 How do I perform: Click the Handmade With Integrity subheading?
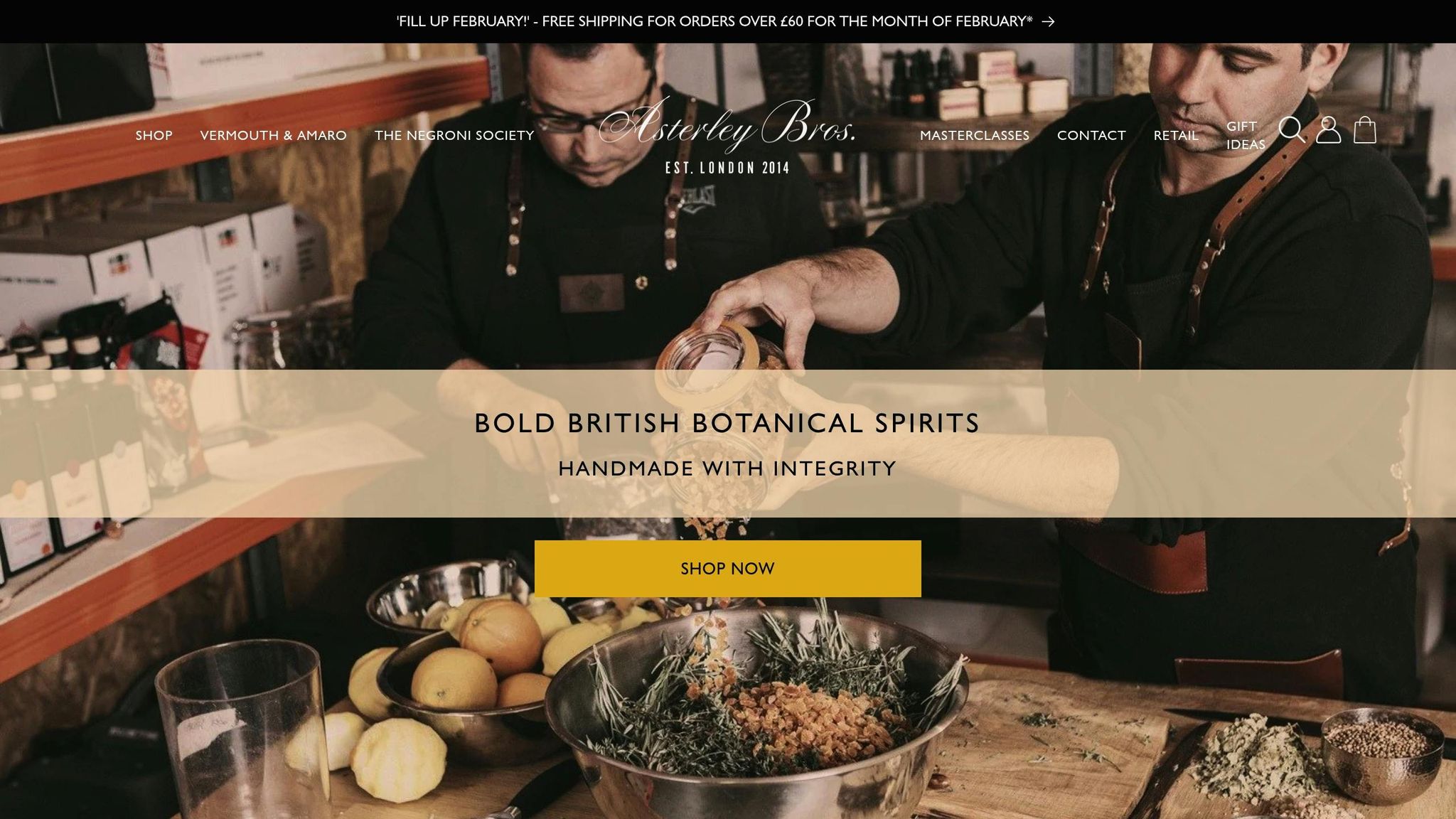727,469
